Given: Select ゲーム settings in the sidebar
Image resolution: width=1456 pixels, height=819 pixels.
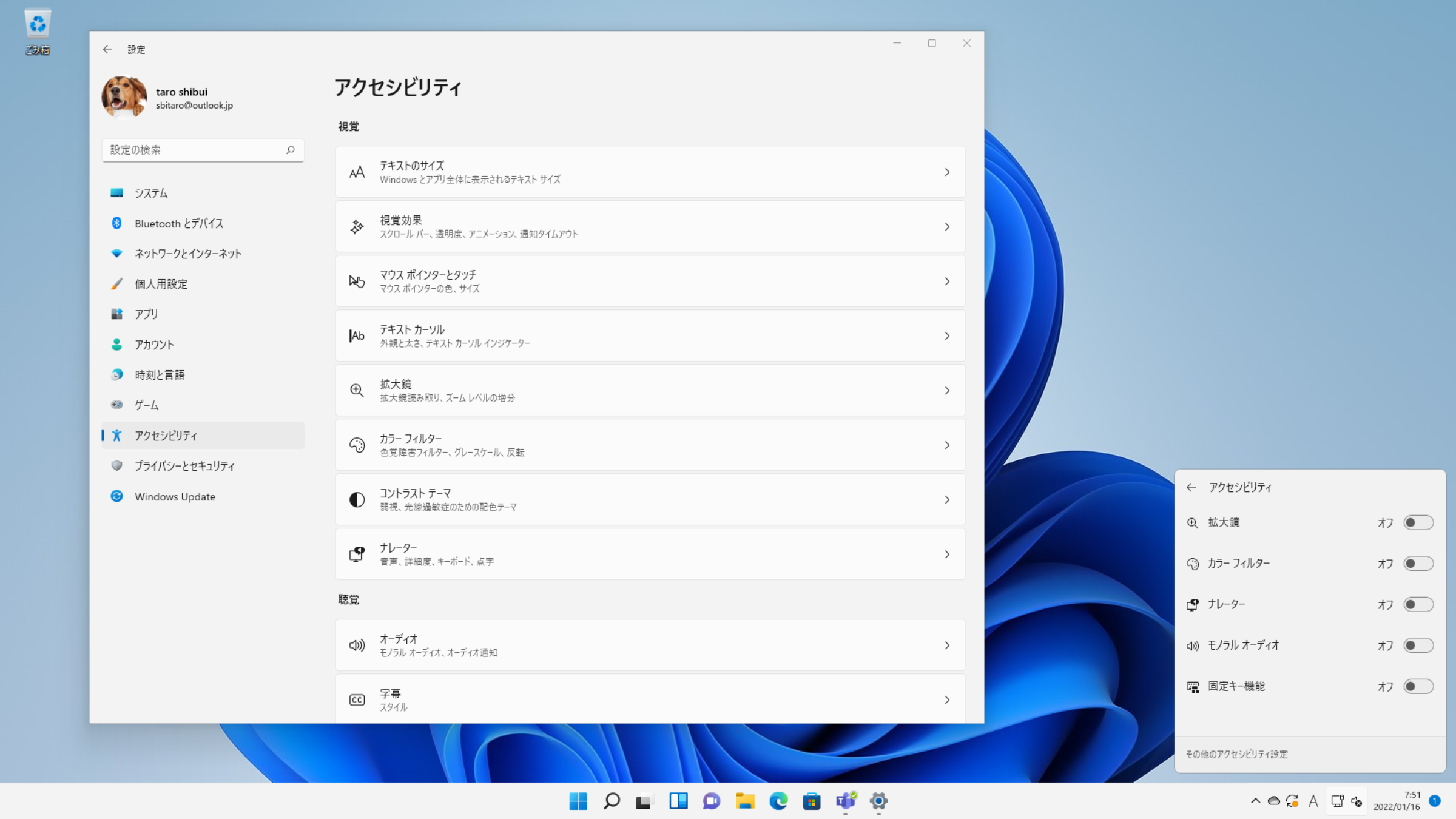Looking at the screenshot, I should (x=146, y=405).
